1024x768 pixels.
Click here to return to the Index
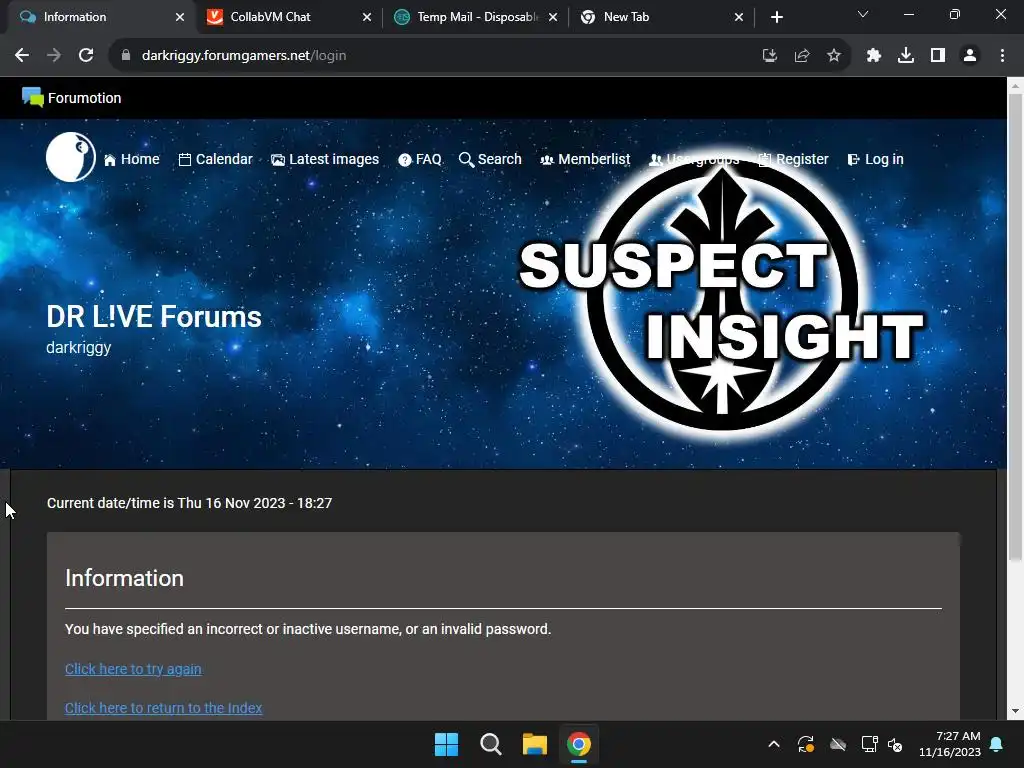163,708
